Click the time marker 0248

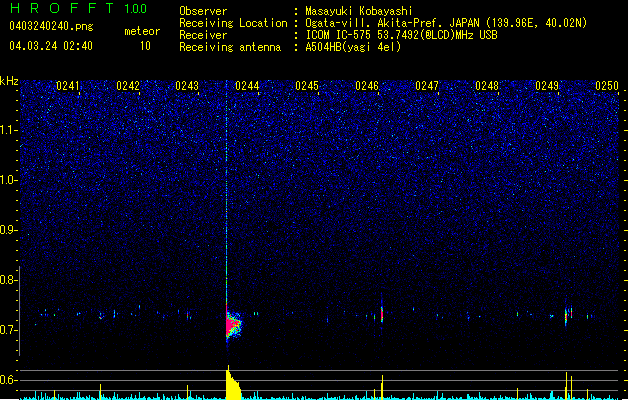[x=487, y=86]
